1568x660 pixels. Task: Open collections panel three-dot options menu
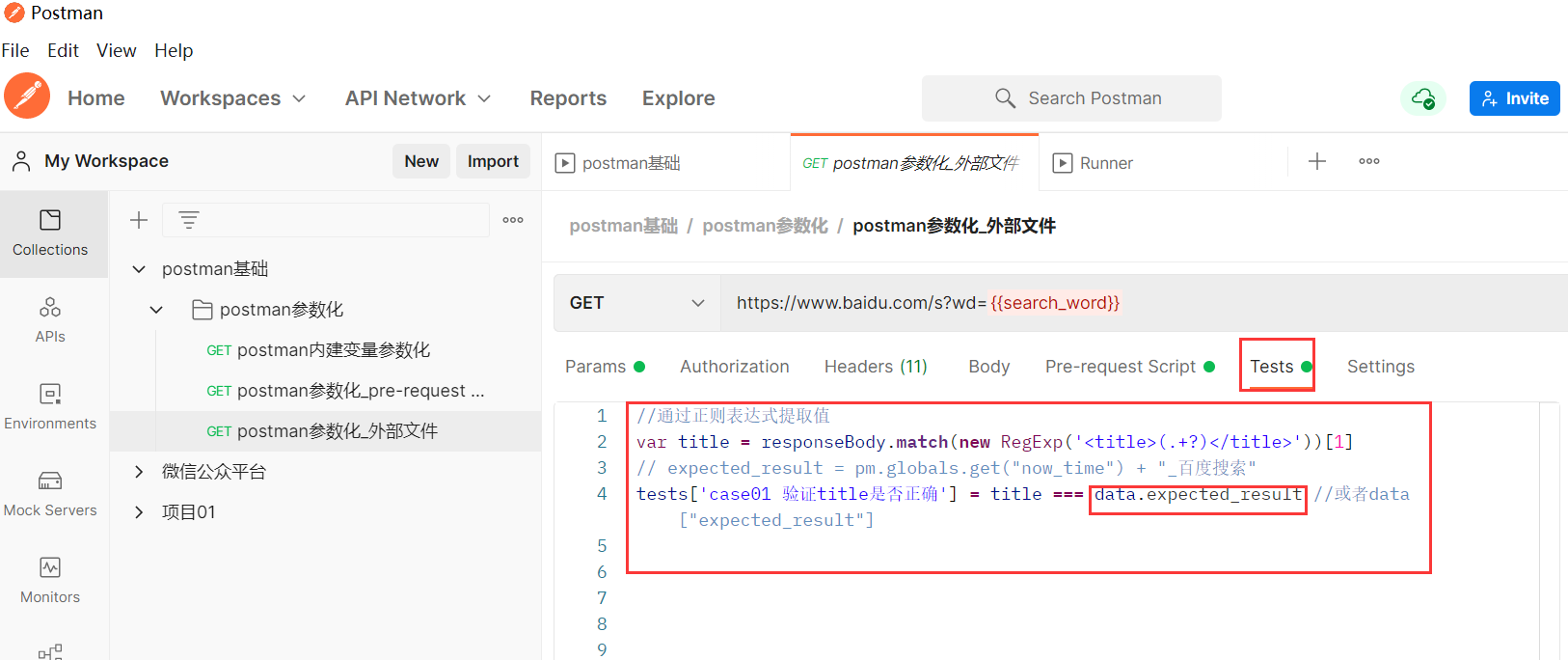[513, 220]
